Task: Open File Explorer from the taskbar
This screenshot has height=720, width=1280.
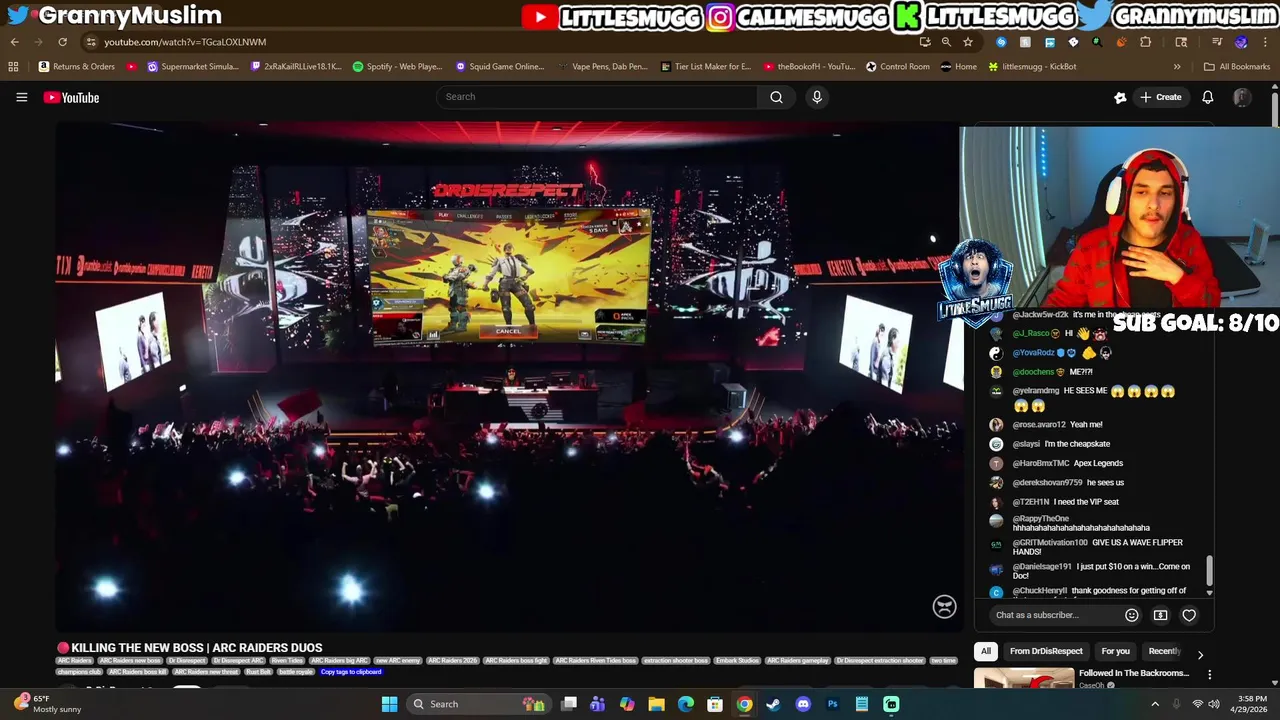Action: click(656, 704)
